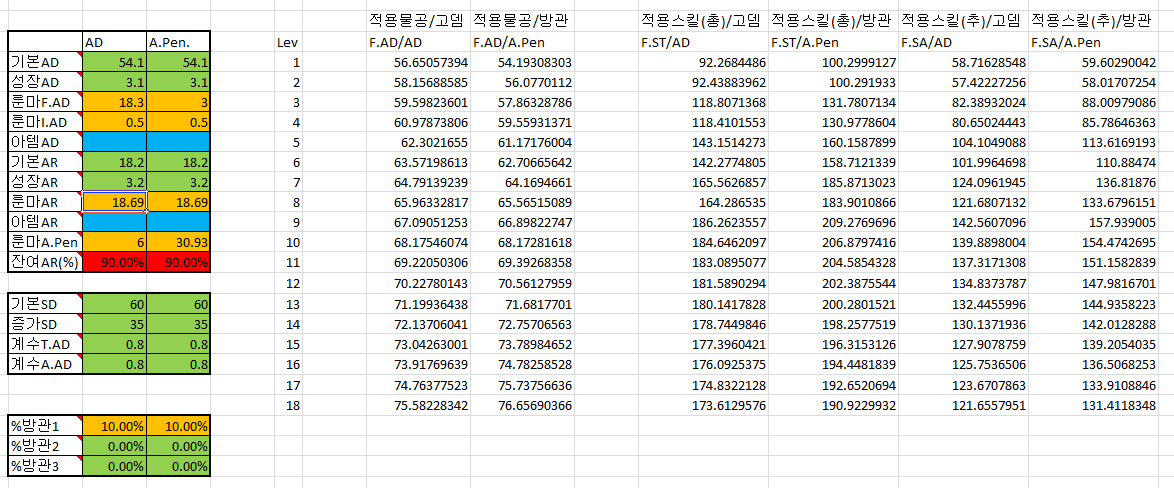Click the 기본SD value in AD column
The image size is (1174, 488).
(x=114, y=304)
